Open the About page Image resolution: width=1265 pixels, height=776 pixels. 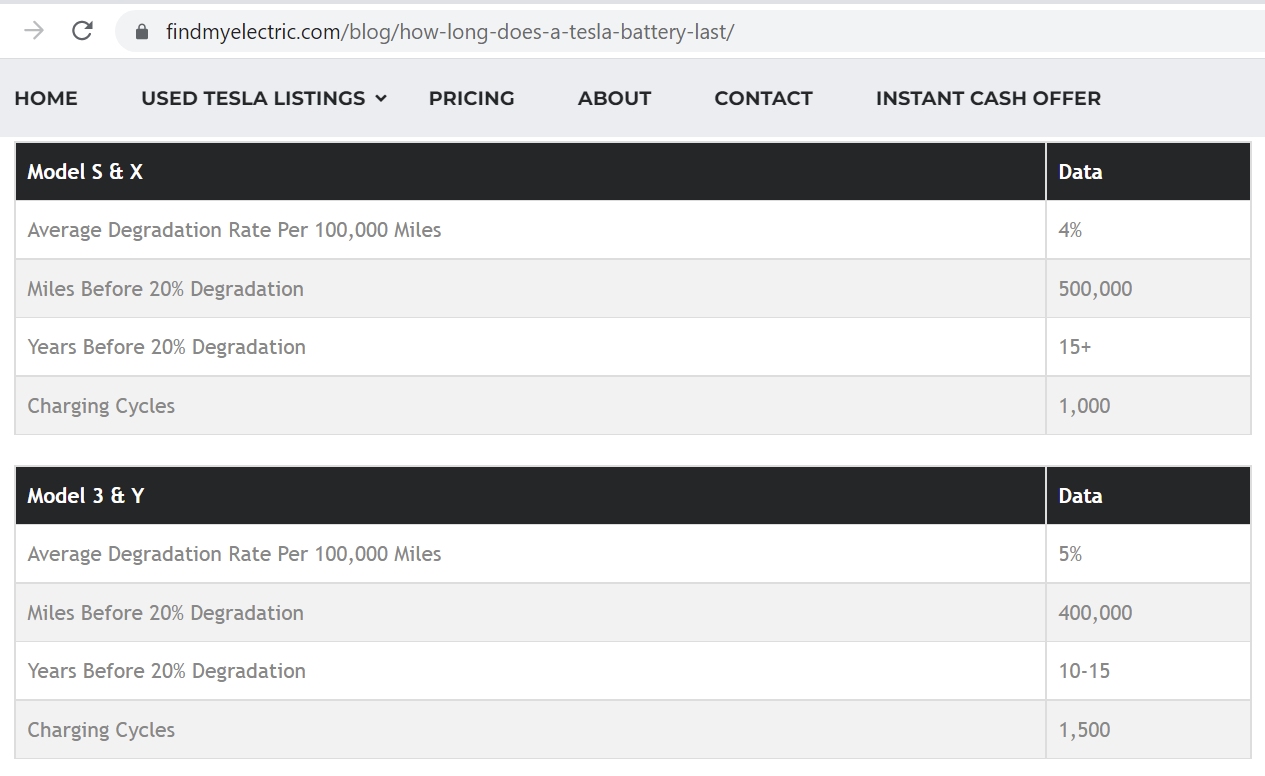(614, 98)
